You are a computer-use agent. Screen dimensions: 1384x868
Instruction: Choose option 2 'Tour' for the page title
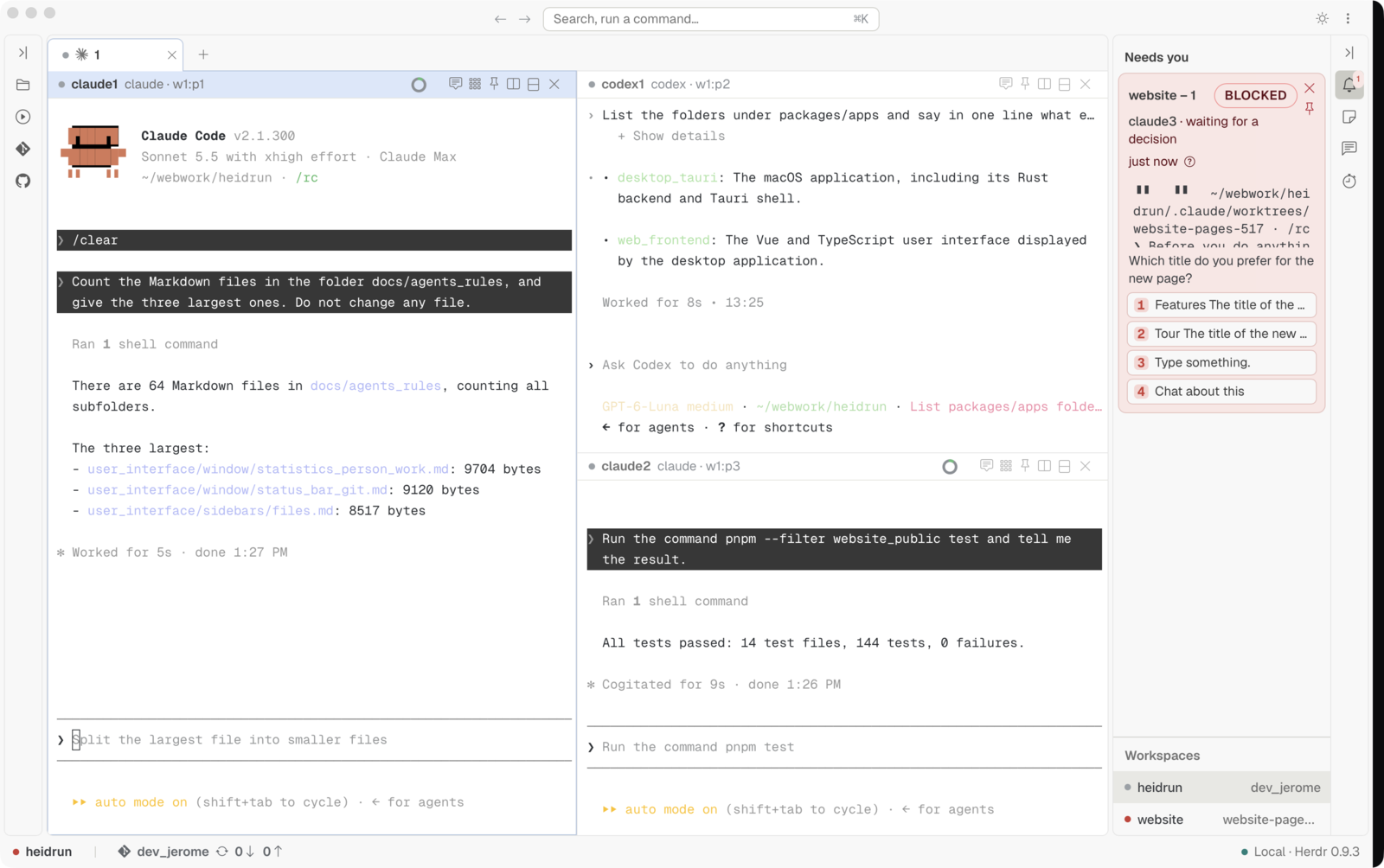click(x=1221, y=334)
